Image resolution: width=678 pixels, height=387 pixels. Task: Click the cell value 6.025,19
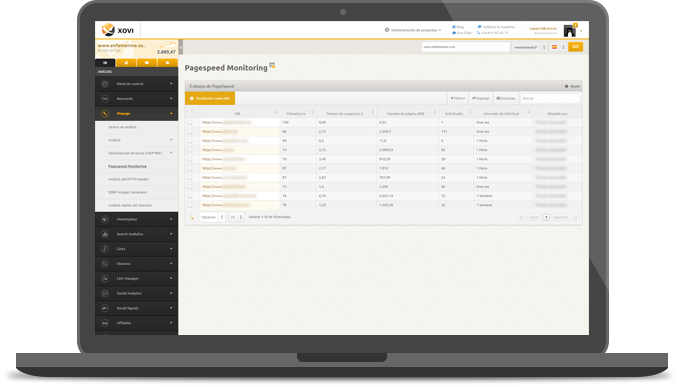[x=386, y=196]
